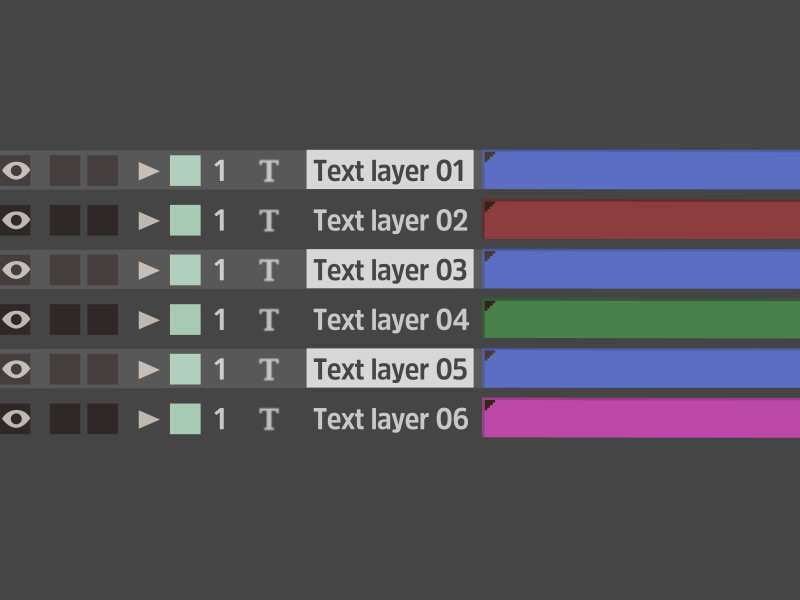Click the text type icon of Text layer 03
Screen dimensions: 800x600
[x=268, y=270]
